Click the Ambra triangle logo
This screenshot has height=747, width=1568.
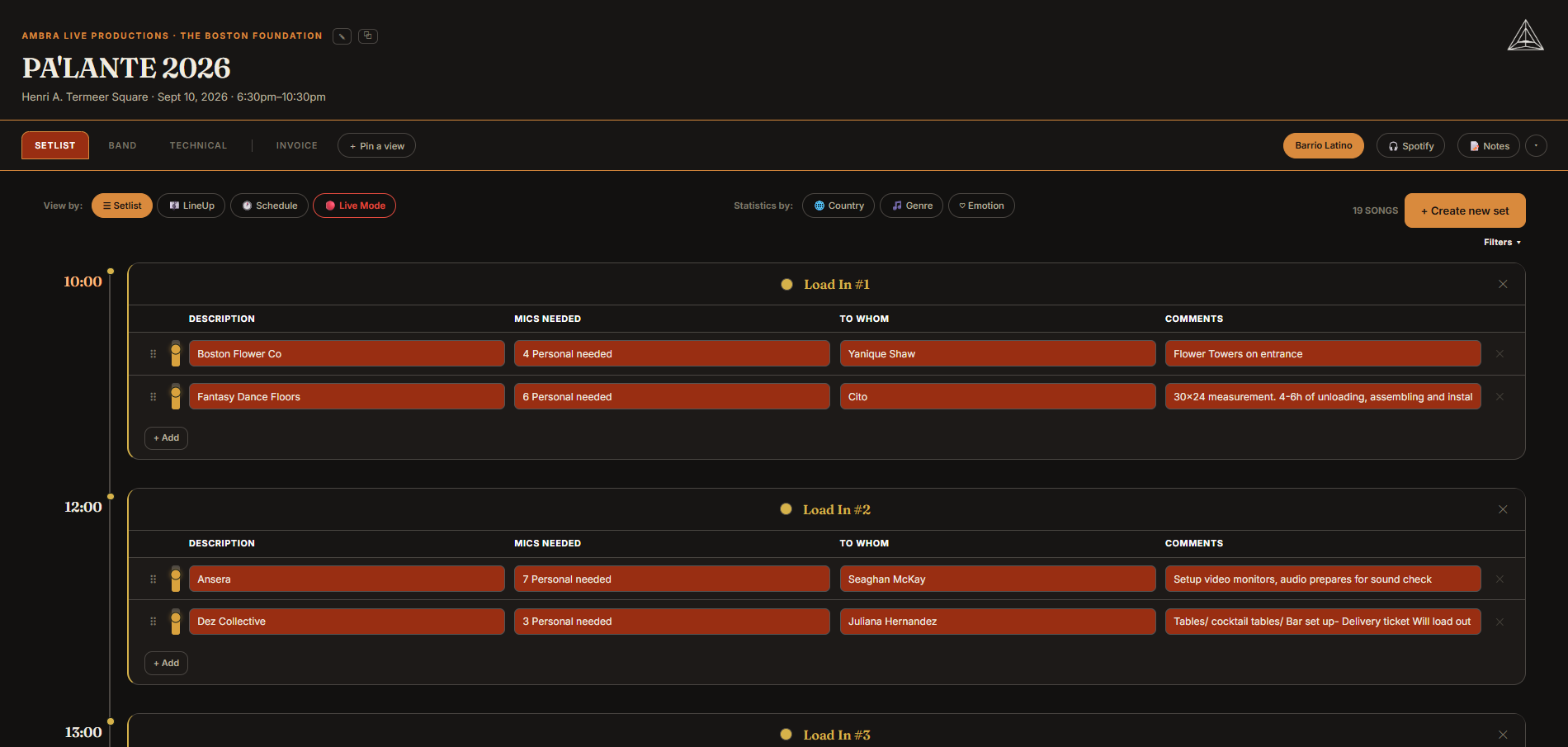(1525, 35)
